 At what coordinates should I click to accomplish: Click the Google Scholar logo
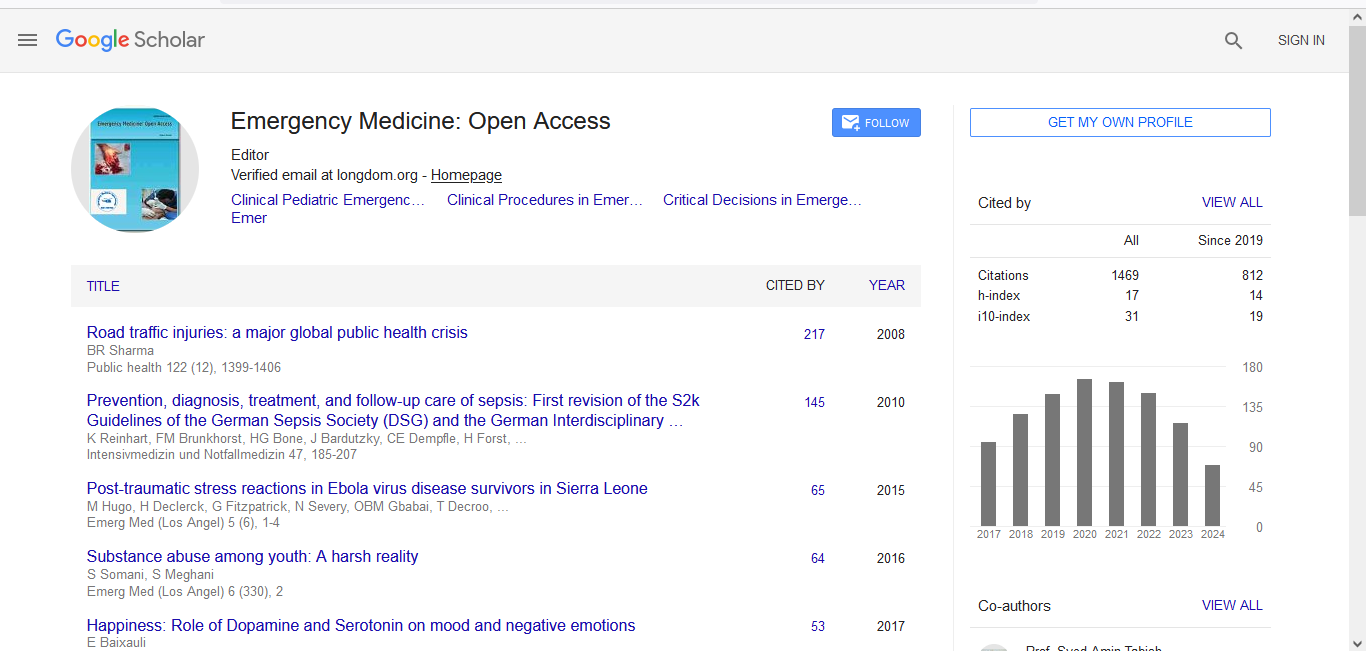pyautogui.click(x=130, y=40)
